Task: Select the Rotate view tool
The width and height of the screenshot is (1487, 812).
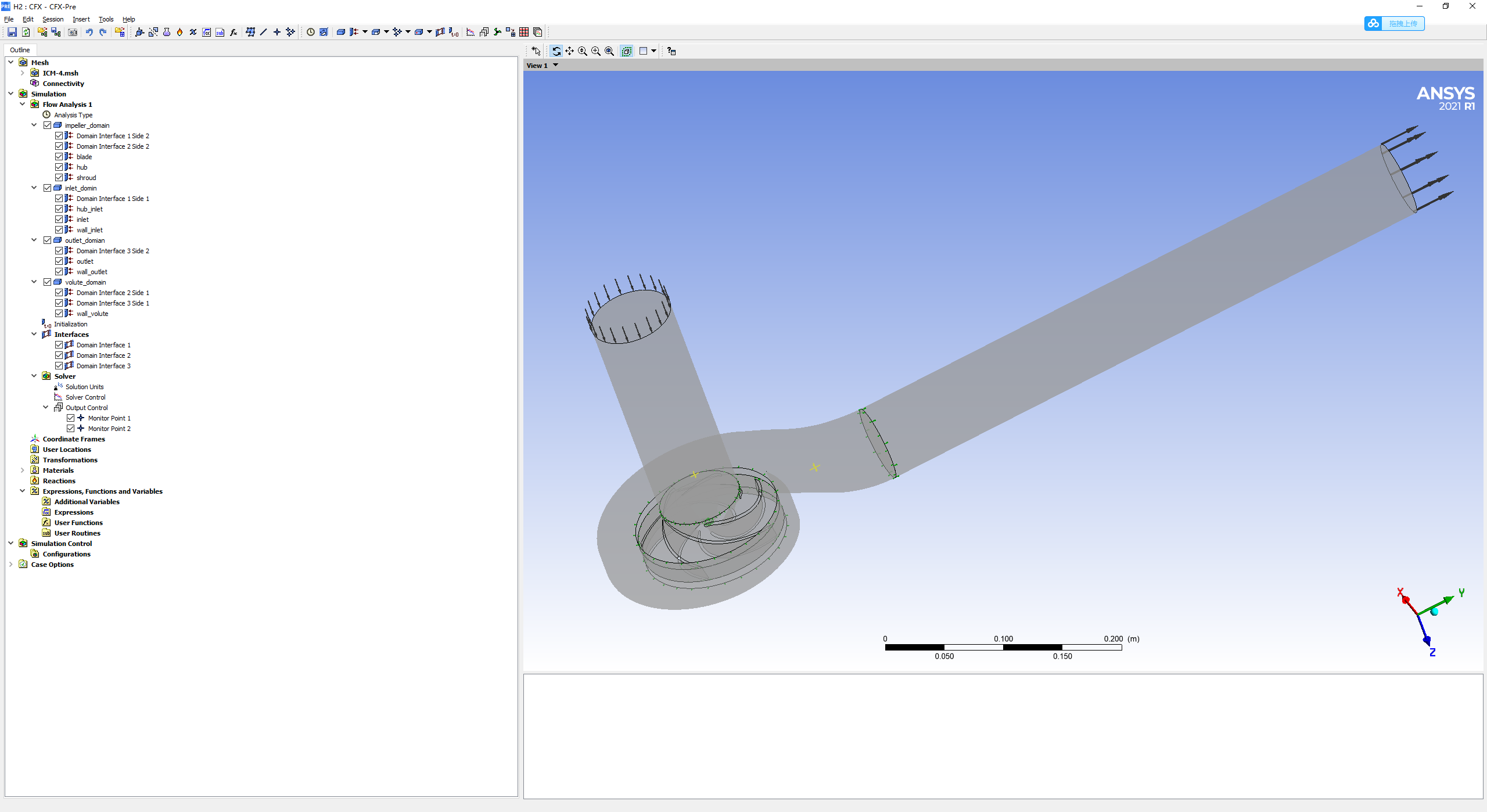Action: (x=556, y=51)
